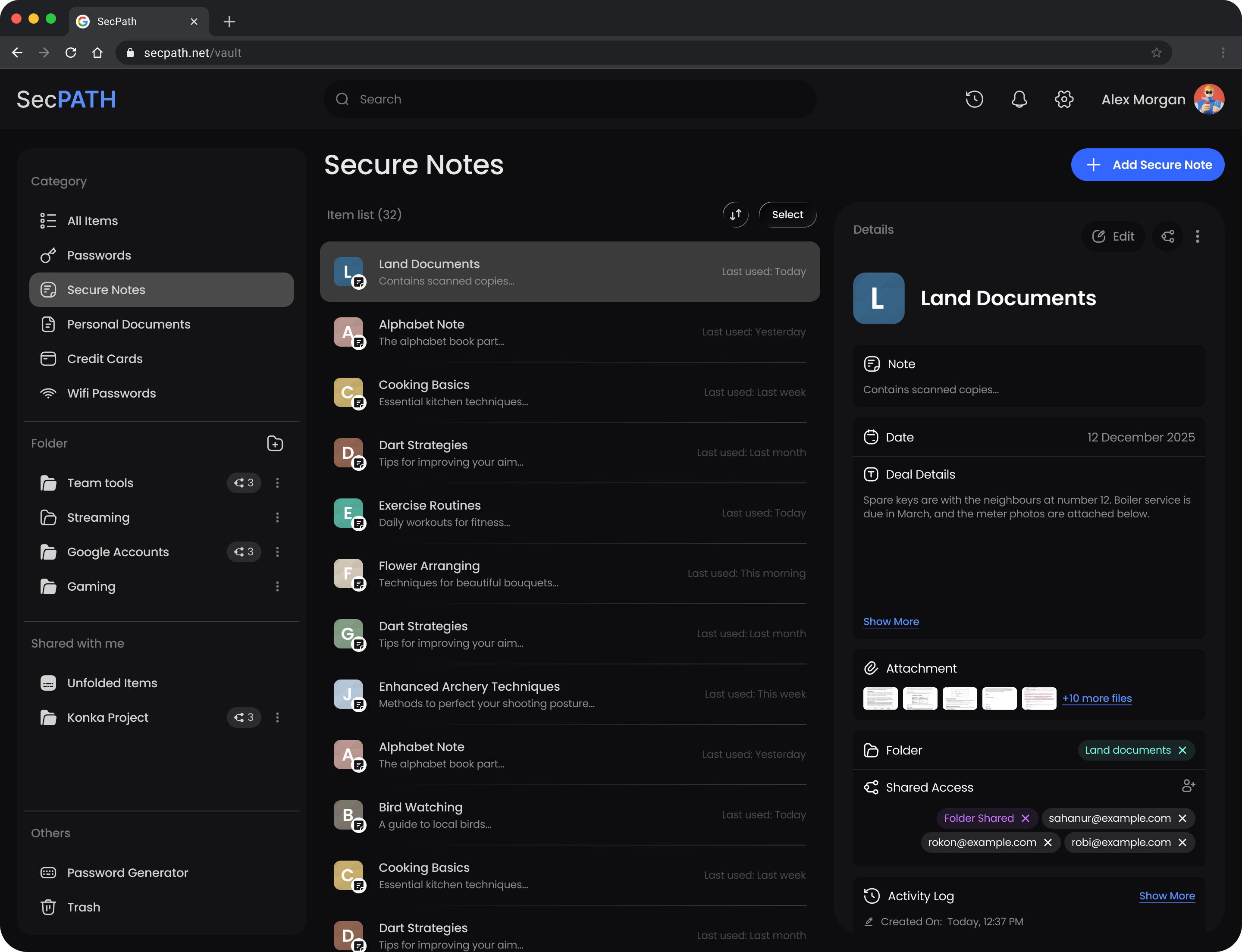Click Team tools shared count badge
This screenshot has height=952, width=1242.
point(244,483)
